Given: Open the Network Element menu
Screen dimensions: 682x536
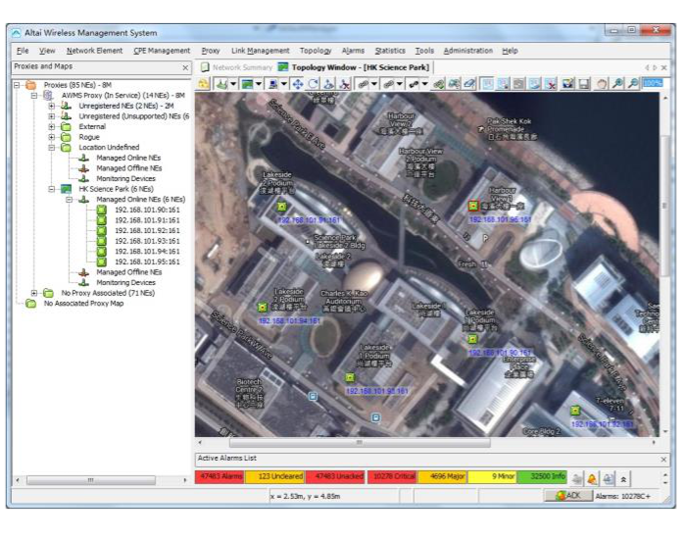Looking at the screenshot, I should tap(94, 50).
